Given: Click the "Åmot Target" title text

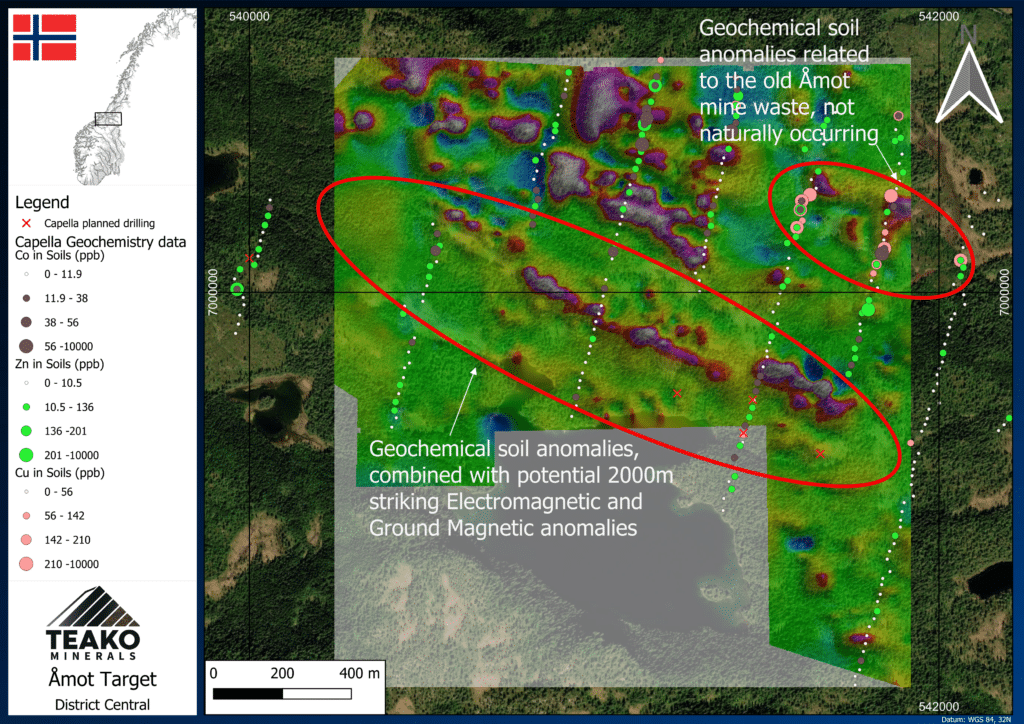Looking at the screenshot, I should point(103,680).
